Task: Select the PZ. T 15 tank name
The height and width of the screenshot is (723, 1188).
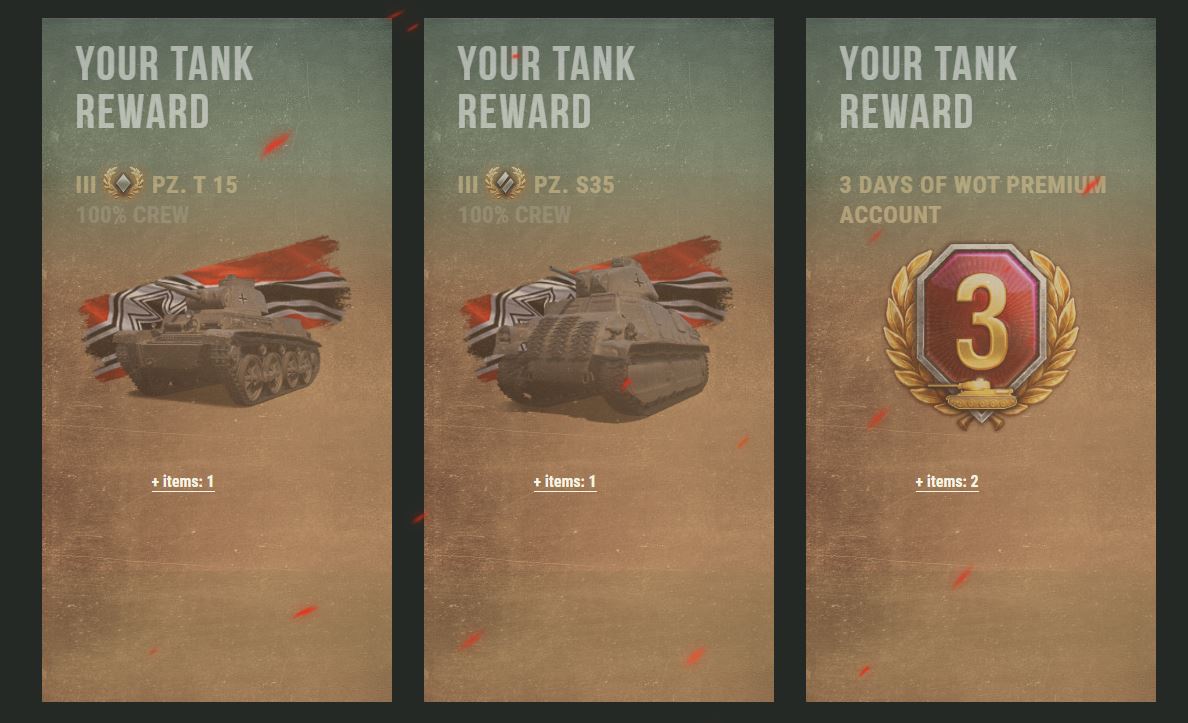Action: click(x=195, y=185)
